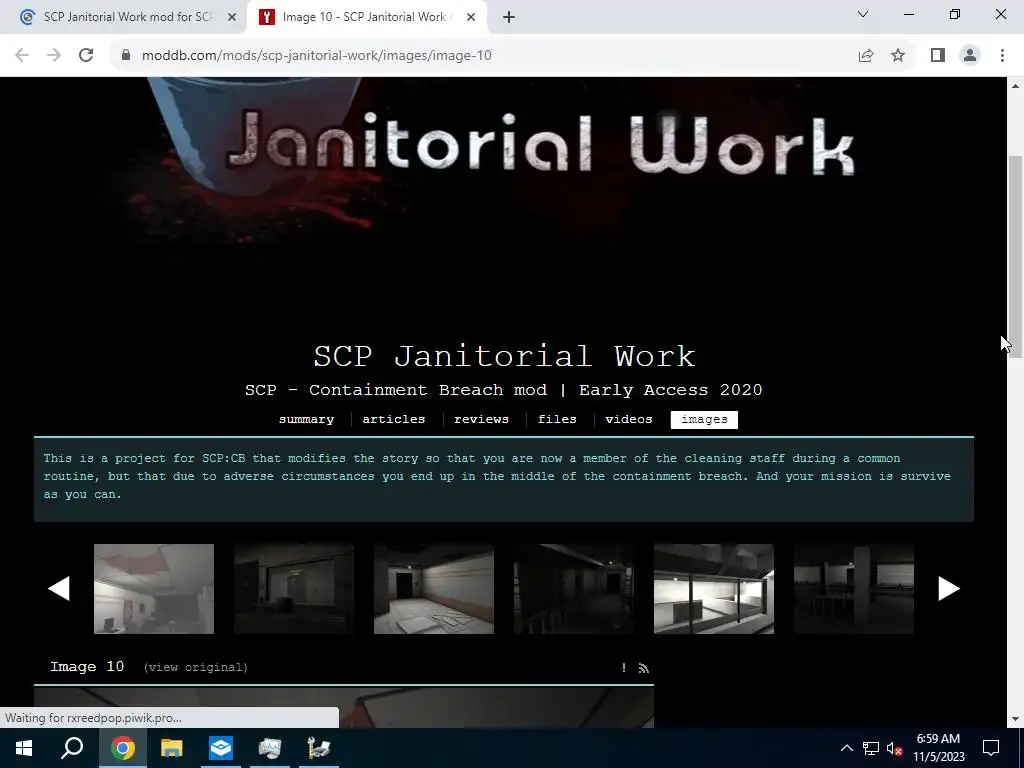1024x768 pixels.
Task: Open the Windows Start menu
Action: [x=24, y=748]
